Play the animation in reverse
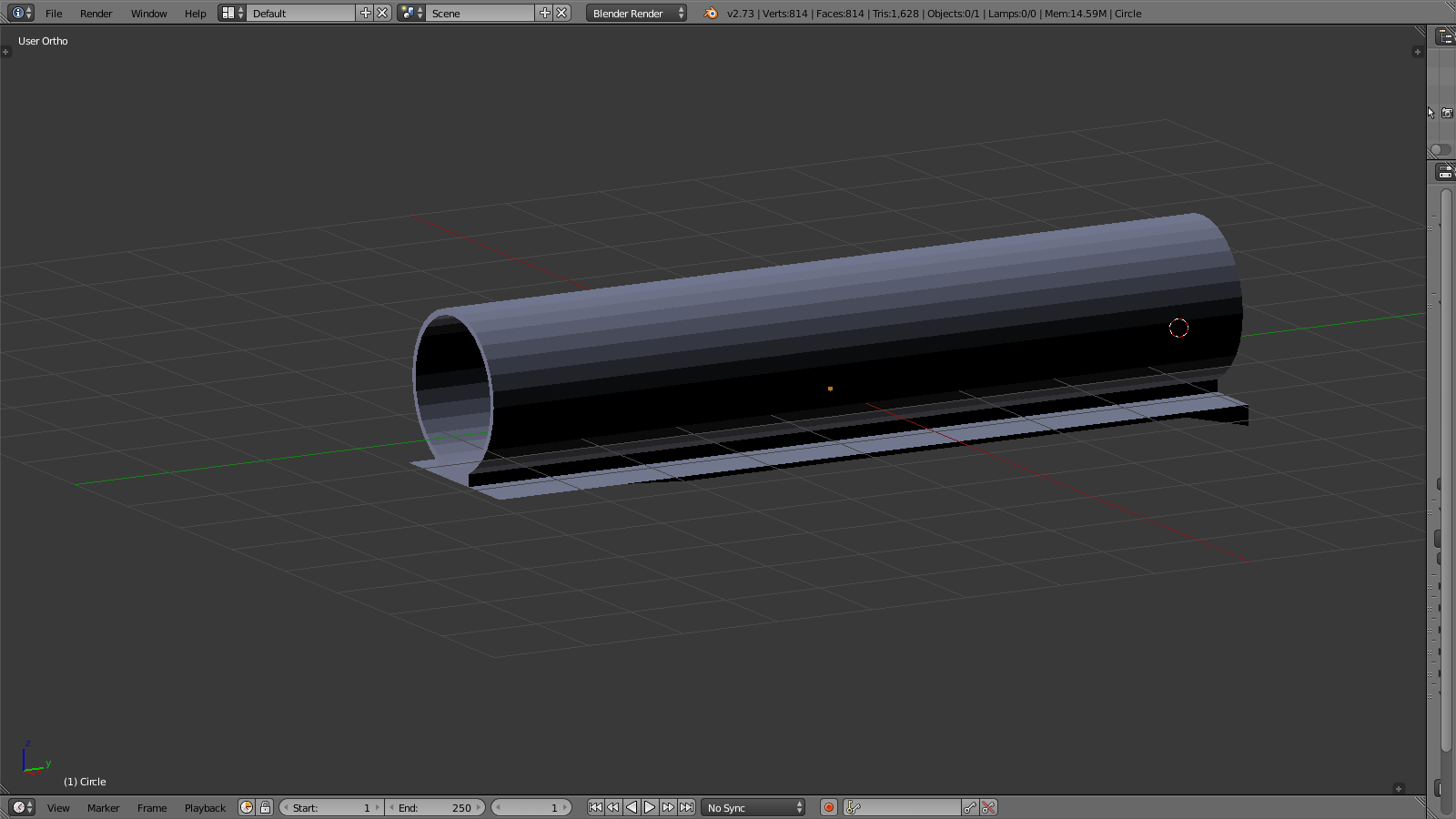 [x=632, y=807]
